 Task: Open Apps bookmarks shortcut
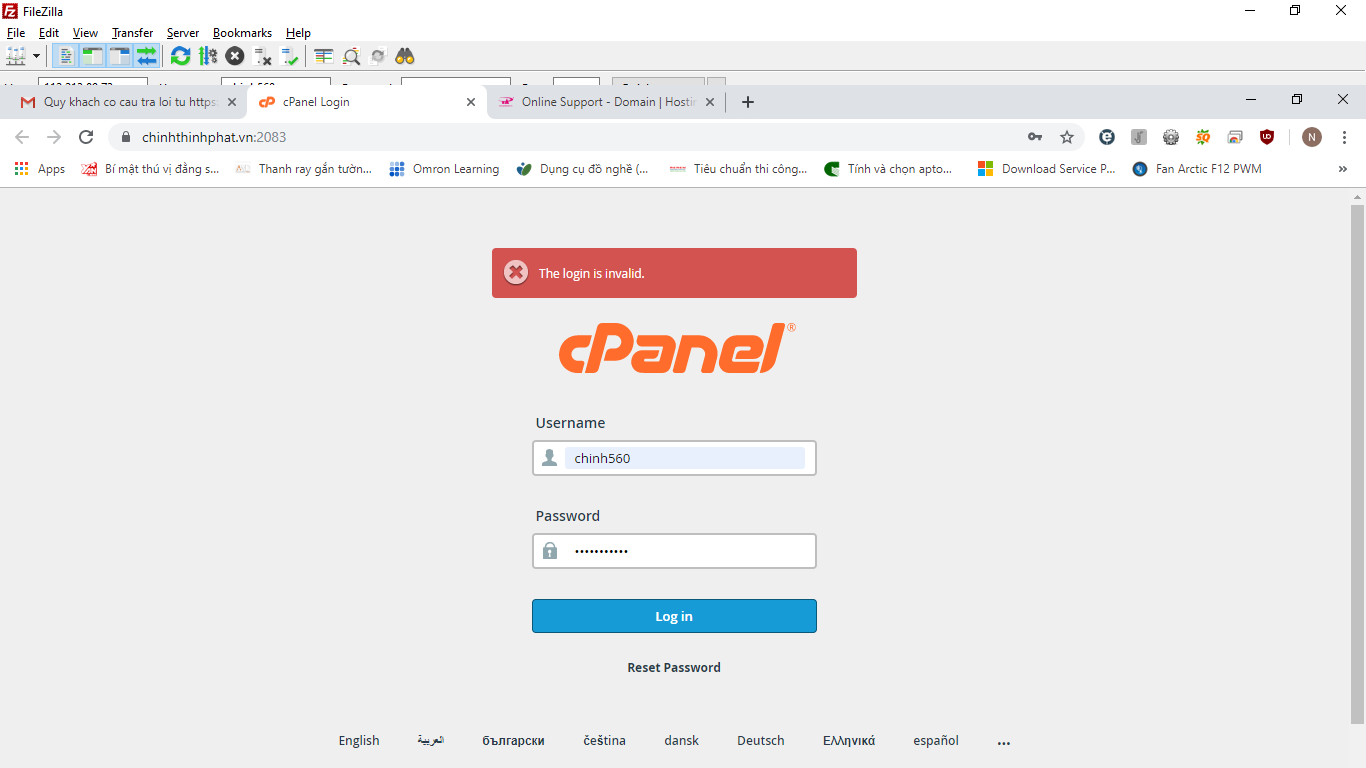click(40, 169)
